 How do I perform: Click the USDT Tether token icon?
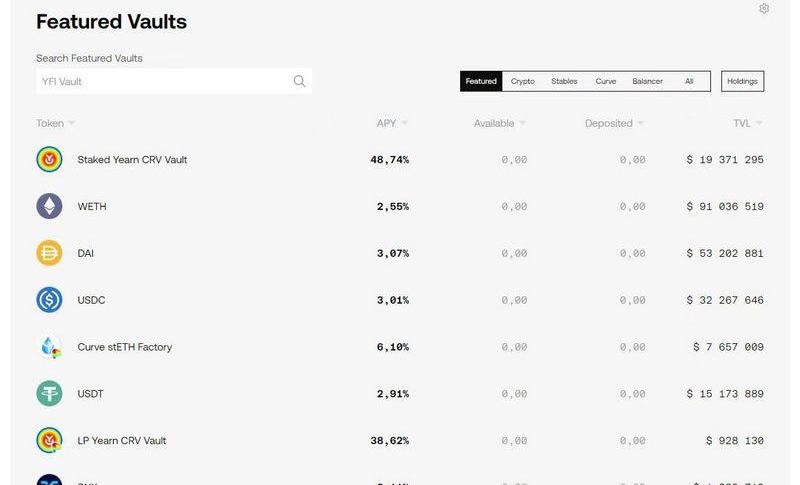[49, 394]
